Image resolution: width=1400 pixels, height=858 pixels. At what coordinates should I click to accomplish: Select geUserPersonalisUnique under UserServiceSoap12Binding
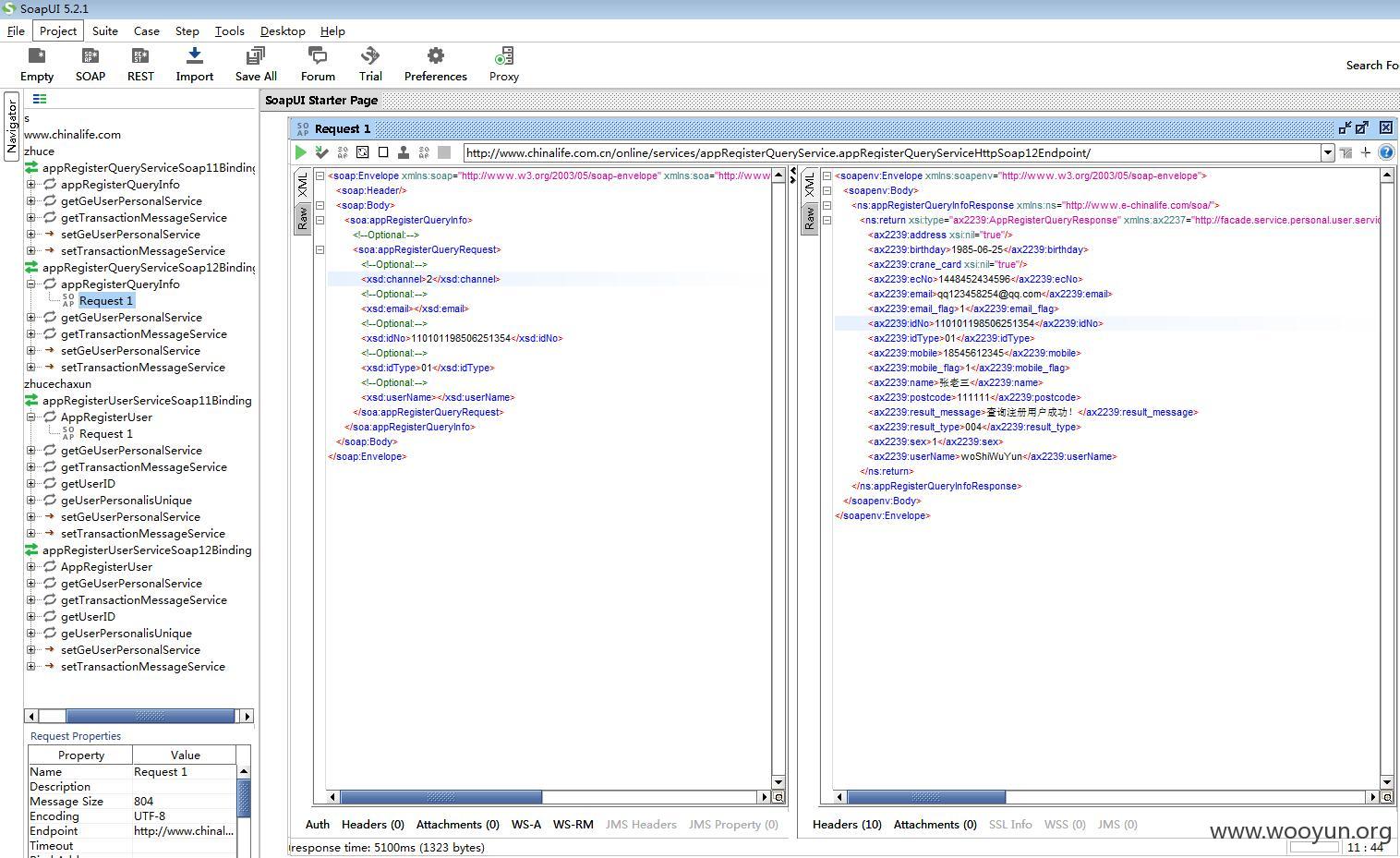[x=127, y=634]
